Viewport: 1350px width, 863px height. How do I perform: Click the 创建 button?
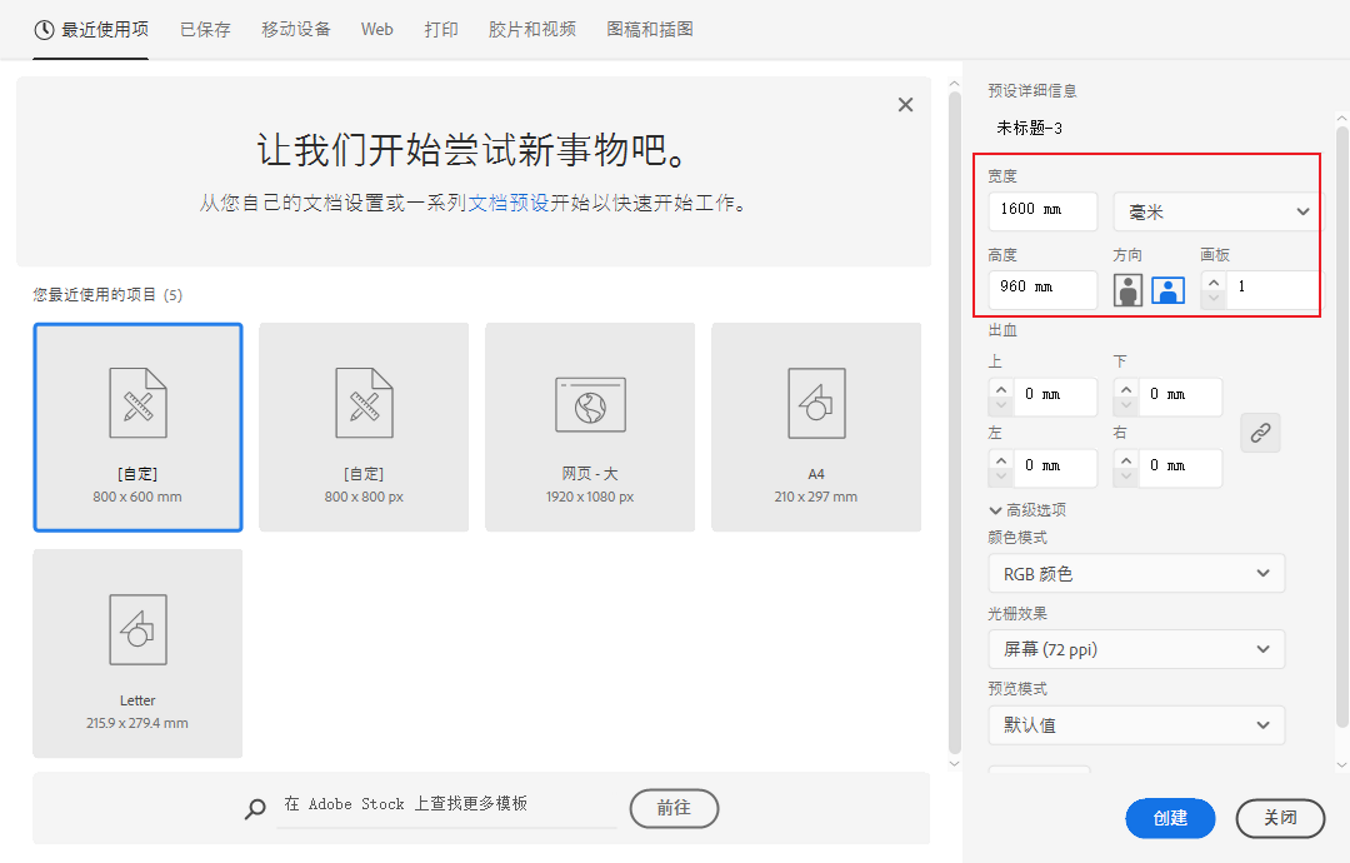pyautogui.click(x=1170, y=819)
